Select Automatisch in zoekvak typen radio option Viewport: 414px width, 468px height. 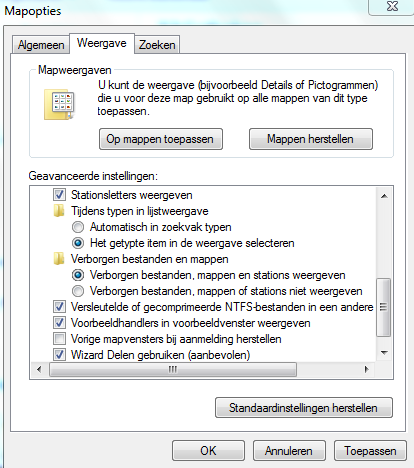coord(78,227)
